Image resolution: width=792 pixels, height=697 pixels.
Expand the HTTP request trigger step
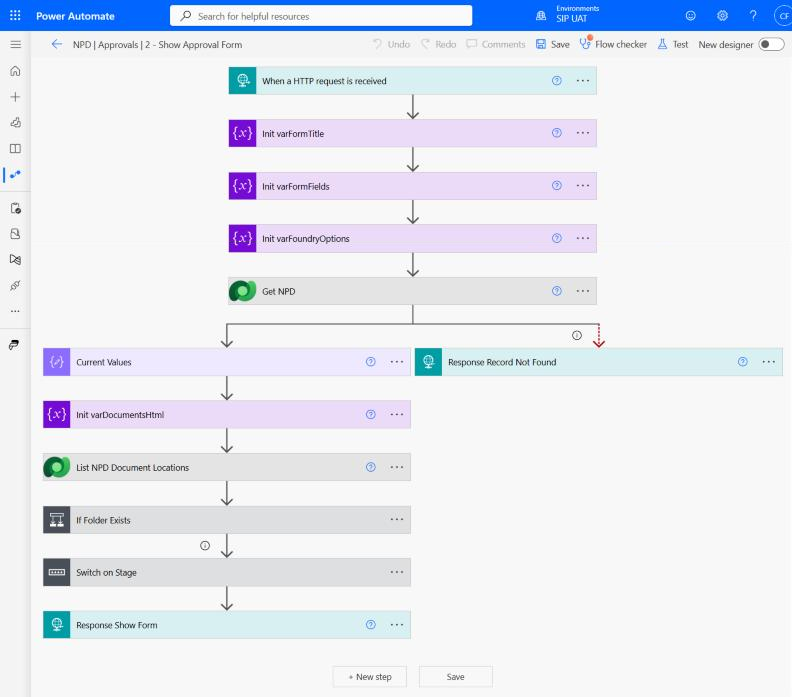point(413,81)
